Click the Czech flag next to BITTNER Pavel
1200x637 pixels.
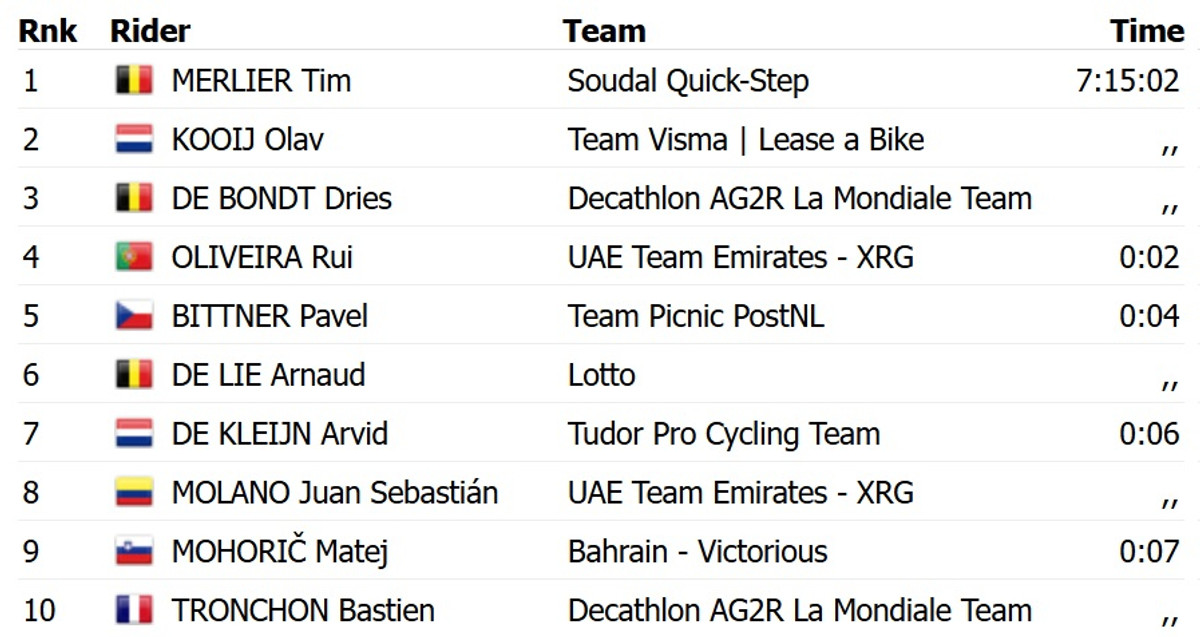click(134, 316)
